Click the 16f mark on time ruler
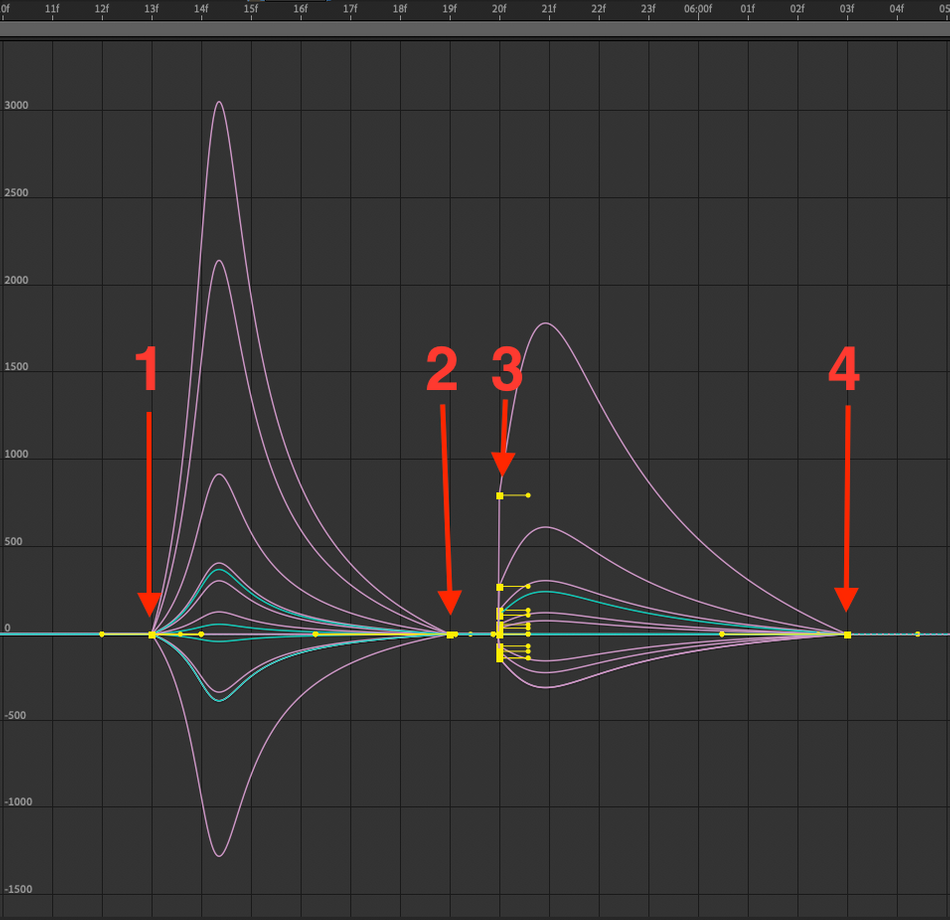The height and width of the screenshot is (920, 950). (x=301, y=9)
